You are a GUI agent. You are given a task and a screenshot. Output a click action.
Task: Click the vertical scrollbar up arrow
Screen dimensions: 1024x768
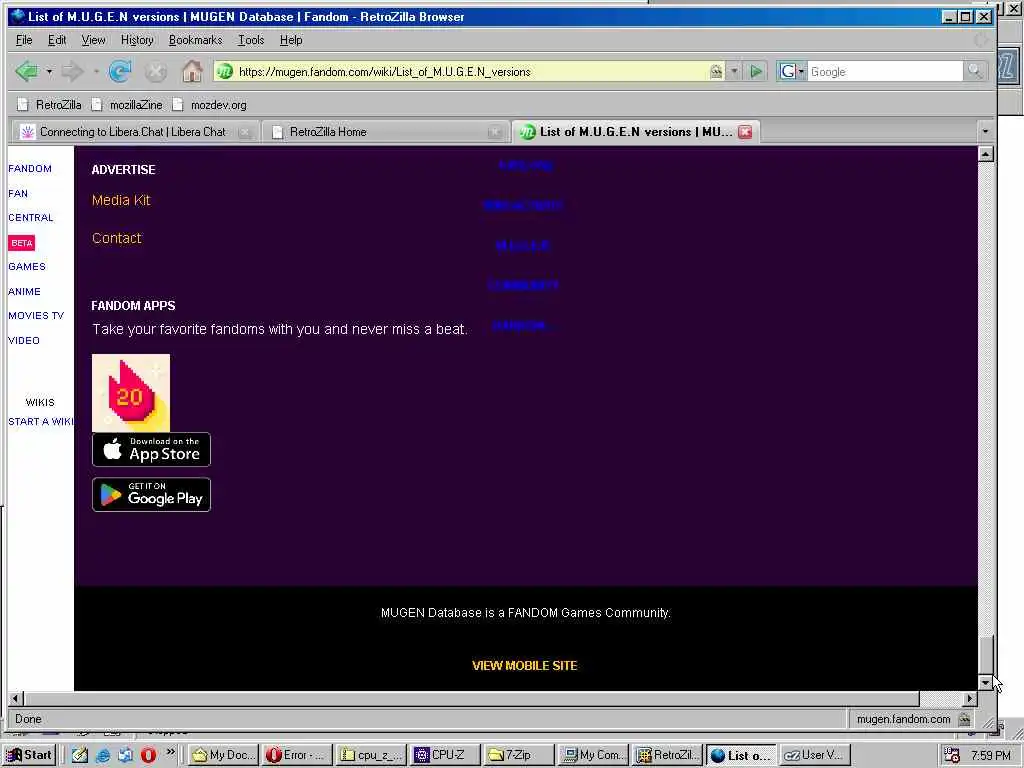986,154
